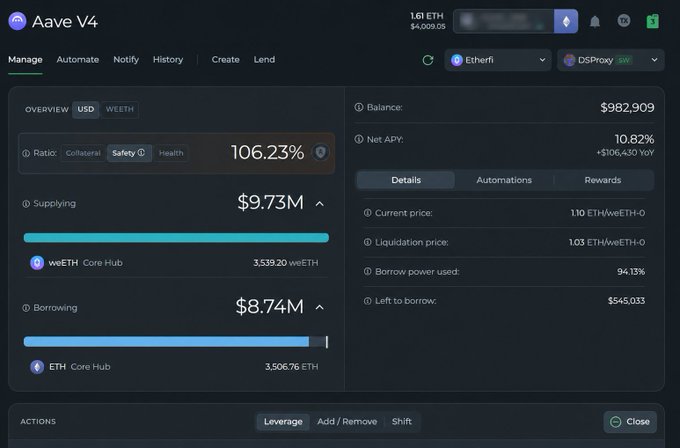Click the 10.82% Net APY value

[x=634, y=139]
